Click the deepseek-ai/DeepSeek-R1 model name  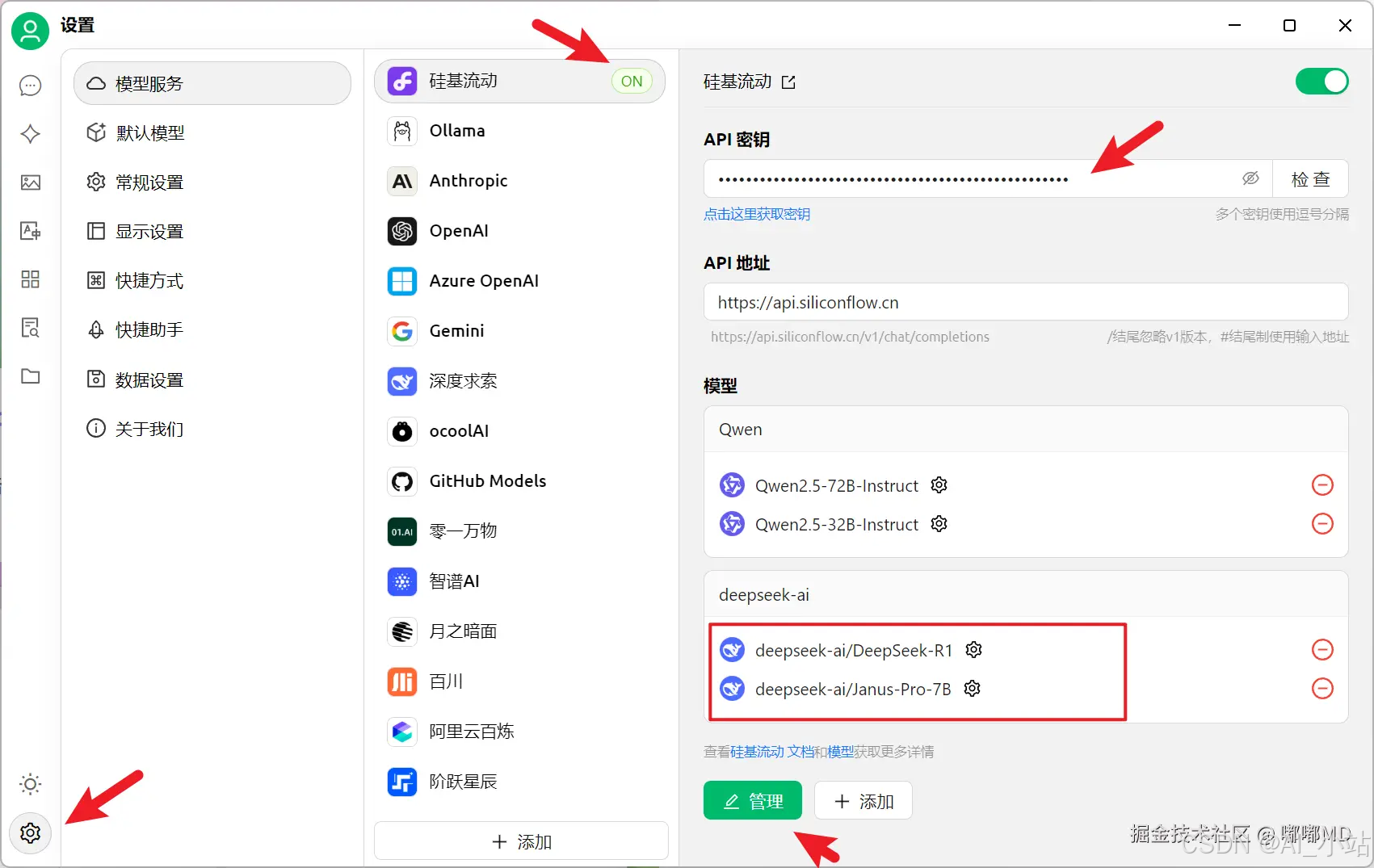pos(854,650)
